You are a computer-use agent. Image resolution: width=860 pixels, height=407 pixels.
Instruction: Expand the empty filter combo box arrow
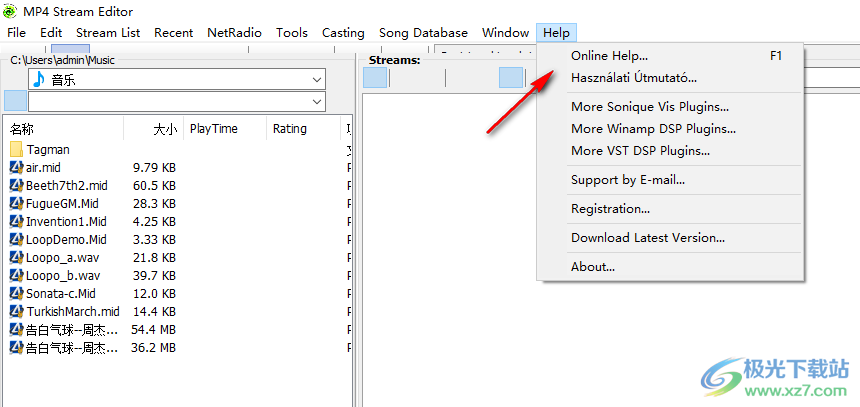(x=316, y=101)
